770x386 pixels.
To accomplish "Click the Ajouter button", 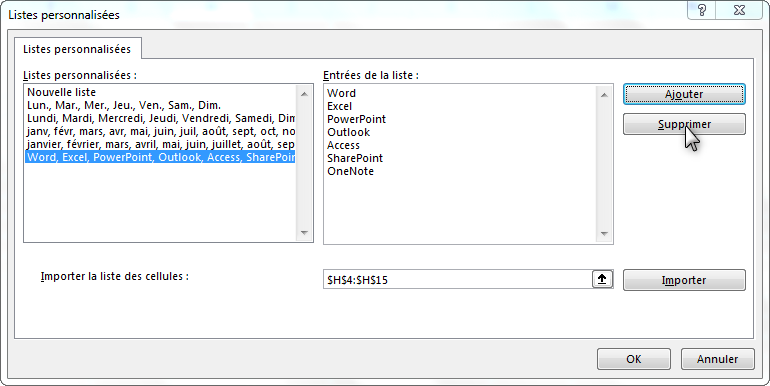I will 684,94.
